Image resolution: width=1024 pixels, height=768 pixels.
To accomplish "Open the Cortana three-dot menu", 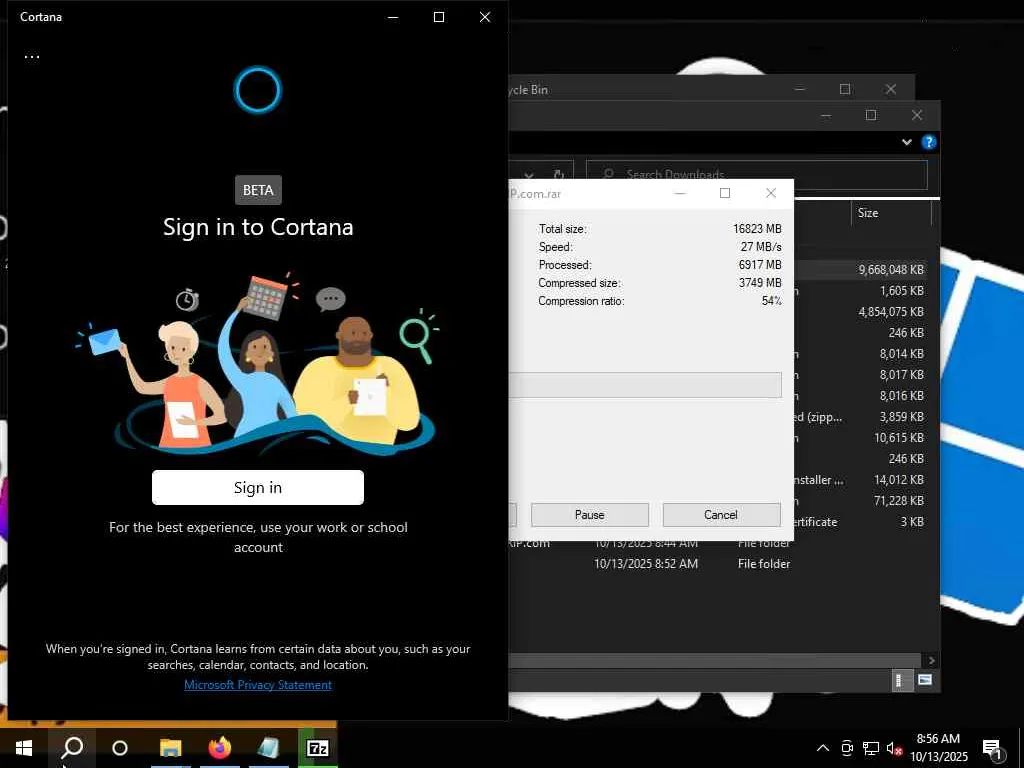I will point(32,57).
